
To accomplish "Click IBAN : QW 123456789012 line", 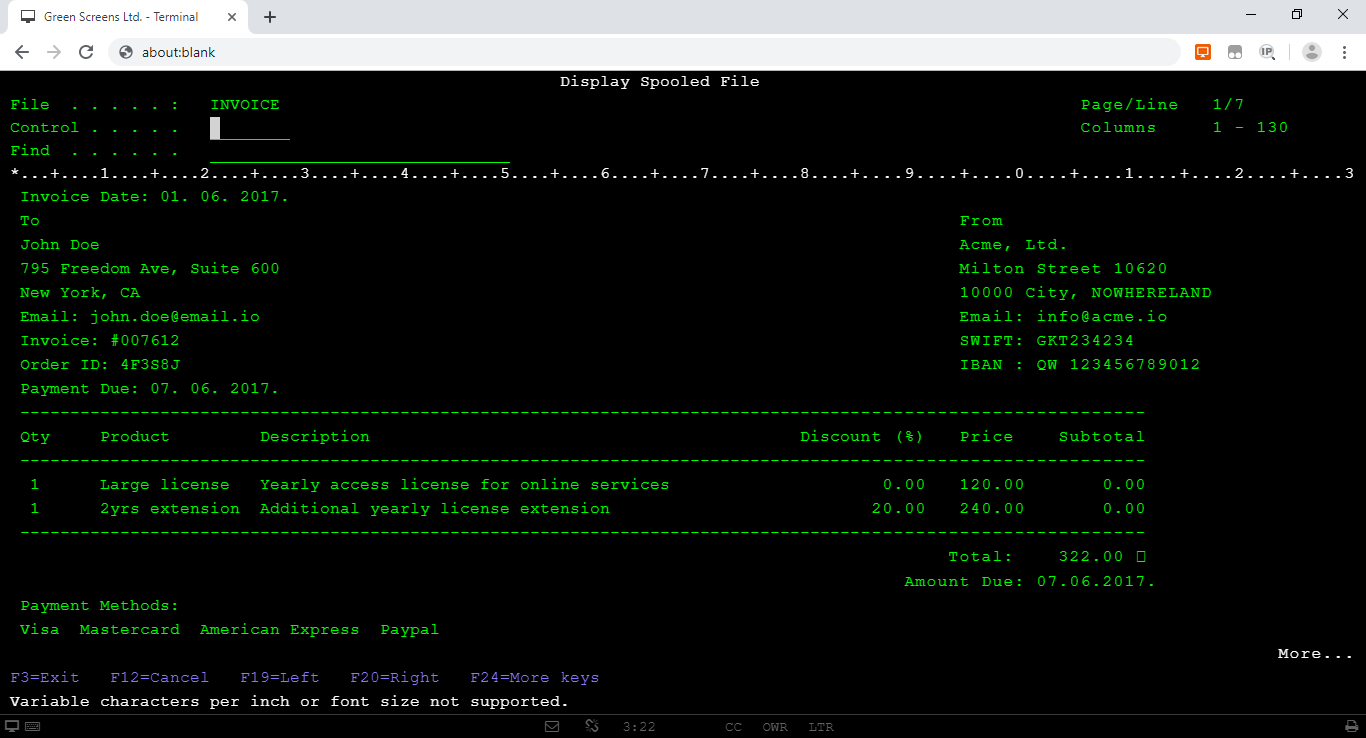I will pos(1080,365).
